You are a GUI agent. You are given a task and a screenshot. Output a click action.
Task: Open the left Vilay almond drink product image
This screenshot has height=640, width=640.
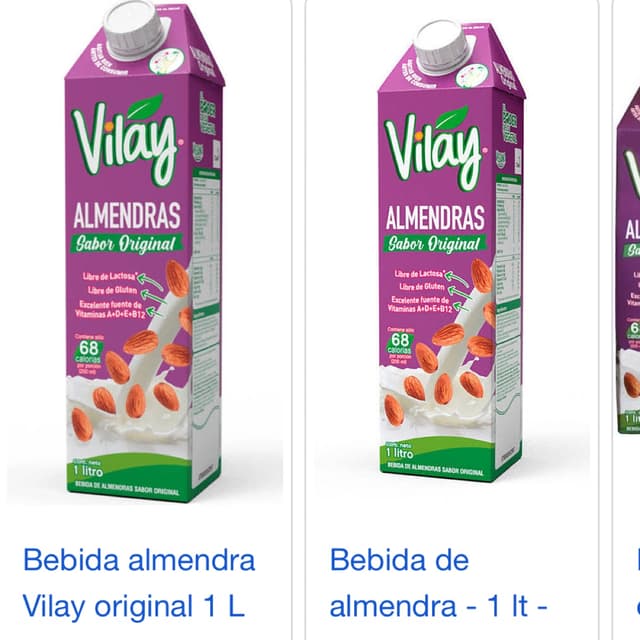[144, 253]
